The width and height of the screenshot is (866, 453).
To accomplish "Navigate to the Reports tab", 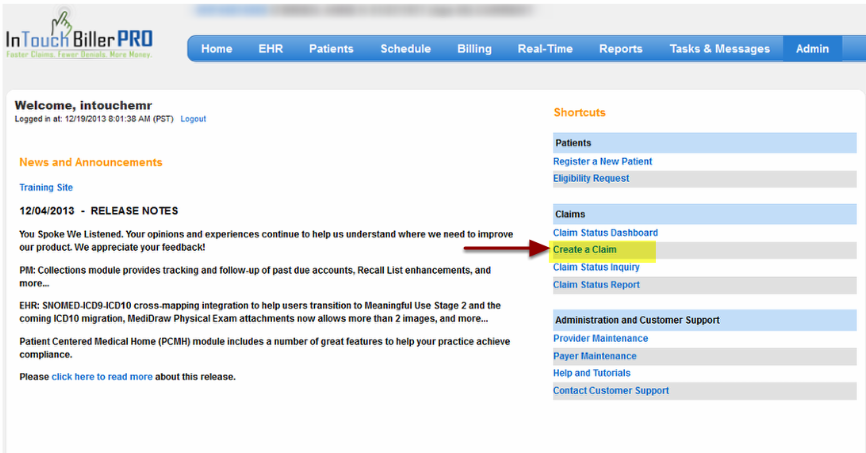I will point(620,49).
